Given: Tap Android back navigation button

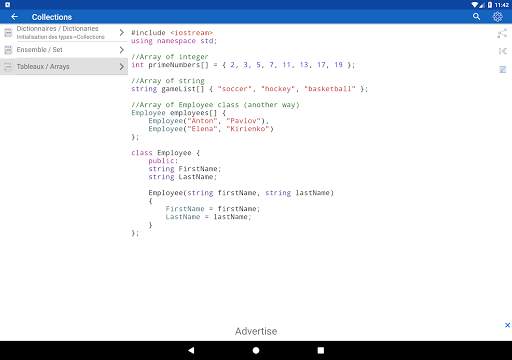Looking at the screenshot, I should click(191, 350).
